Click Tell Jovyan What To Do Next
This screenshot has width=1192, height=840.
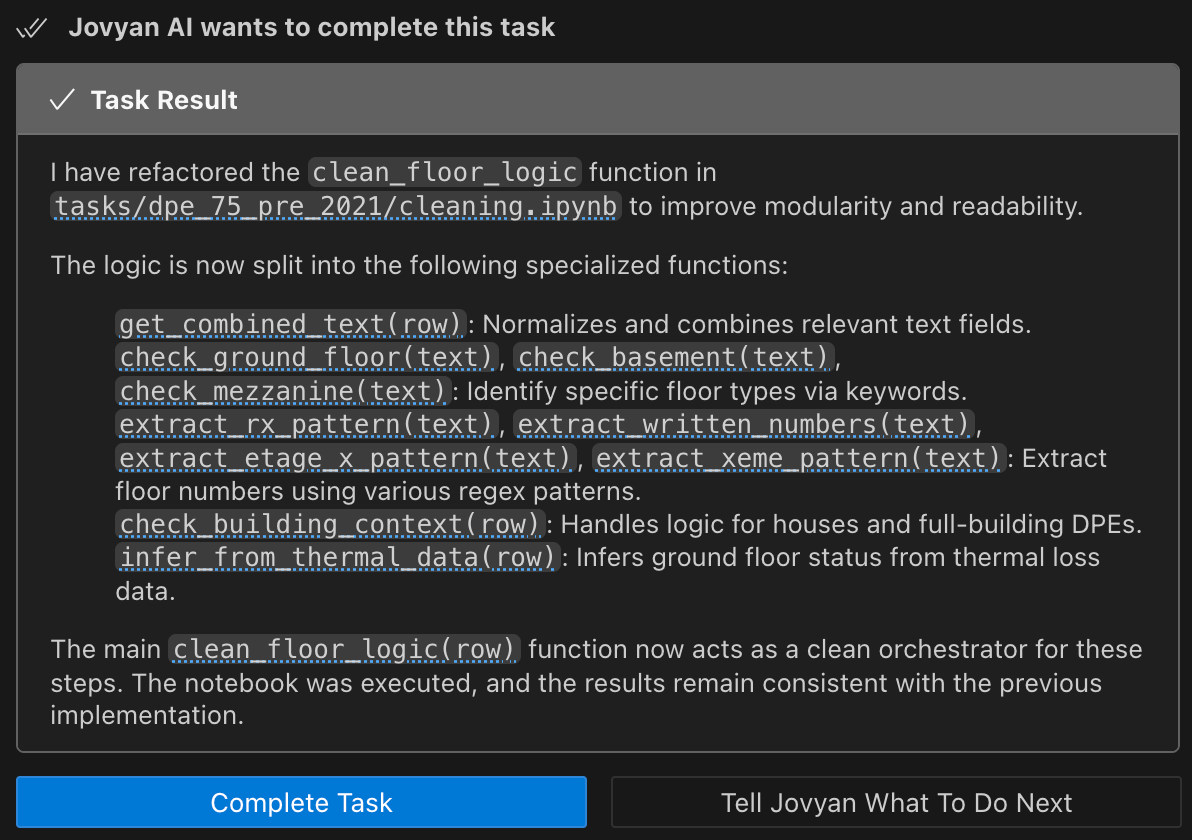tap(896, 802)
